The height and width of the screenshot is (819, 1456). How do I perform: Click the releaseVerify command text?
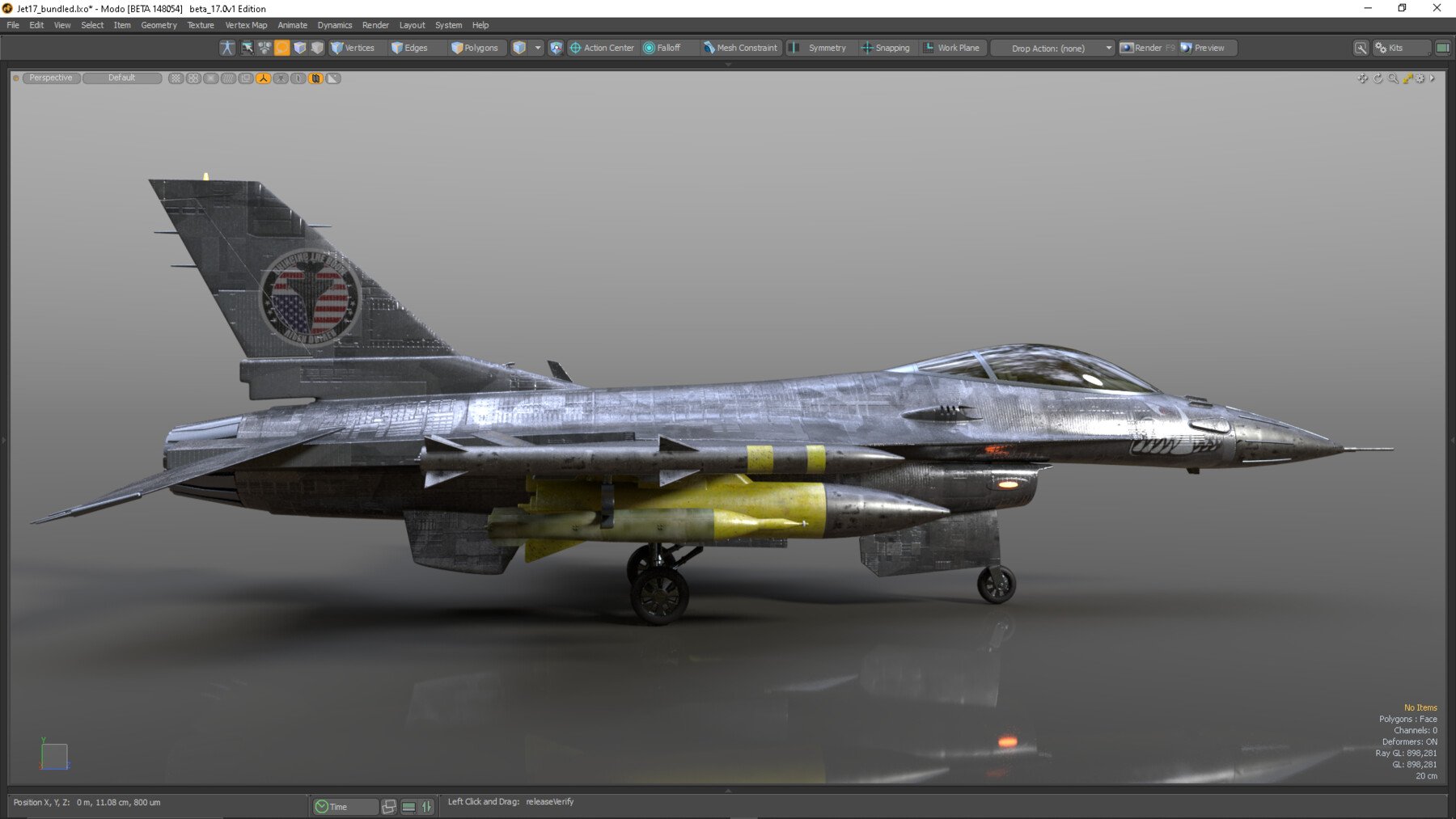pos(550,802)
